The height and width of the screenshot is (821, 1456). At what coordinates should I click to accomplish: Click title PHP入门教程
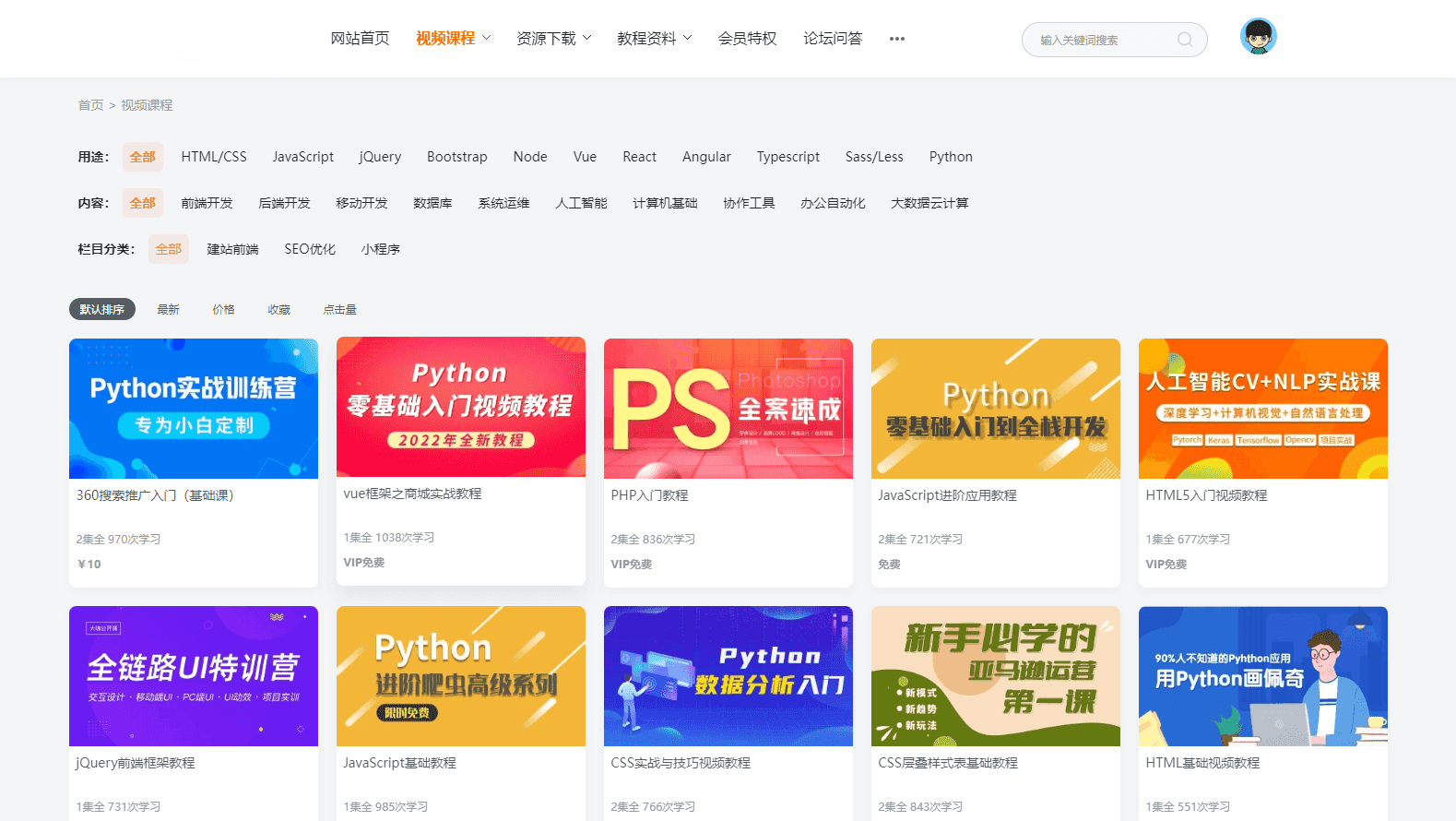[x=649, y=495]
